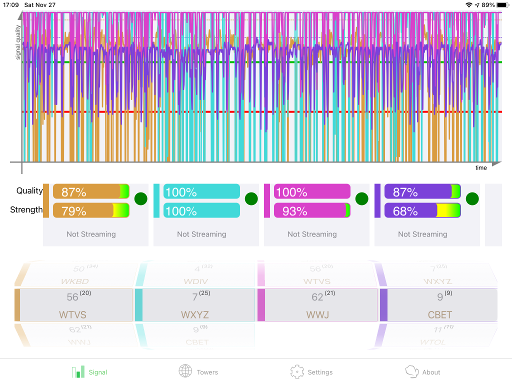Tap Not Streaming under the purple tuner
Image resolution: width=512 pixels, height=384 pixels.
[x=422, y=234]
